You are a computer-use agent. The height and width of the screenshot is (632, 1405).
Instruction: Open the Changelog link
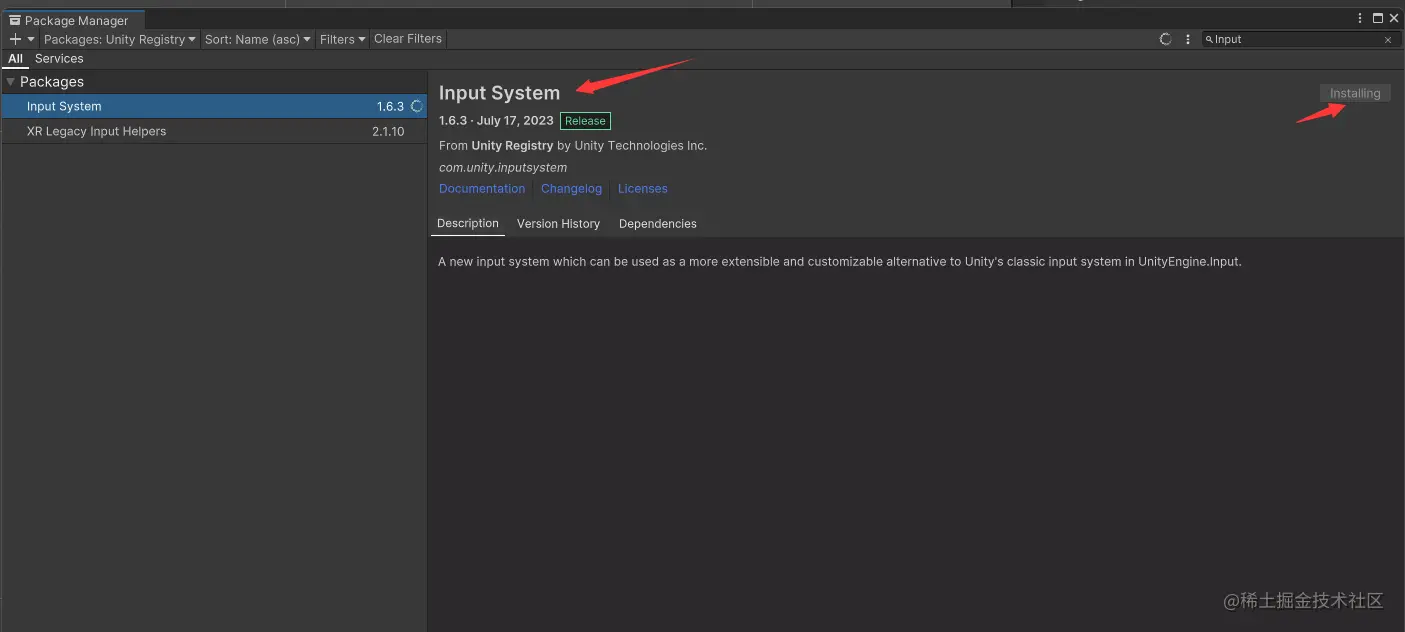tap(571, 189)
